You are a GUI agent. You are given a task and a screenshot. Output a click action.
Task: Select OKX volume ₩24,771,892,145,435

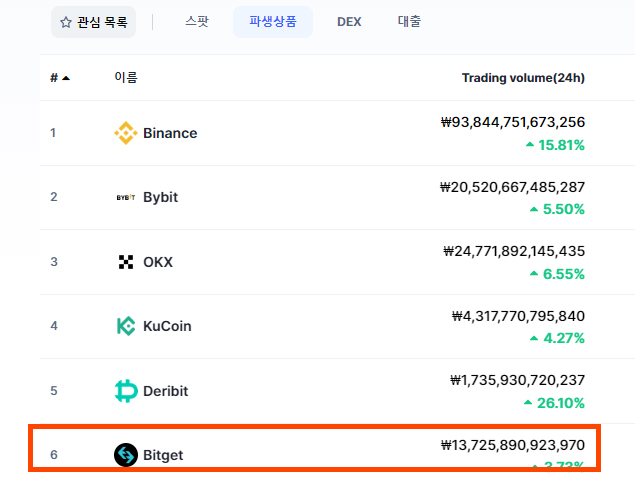[x=514, y=251]
